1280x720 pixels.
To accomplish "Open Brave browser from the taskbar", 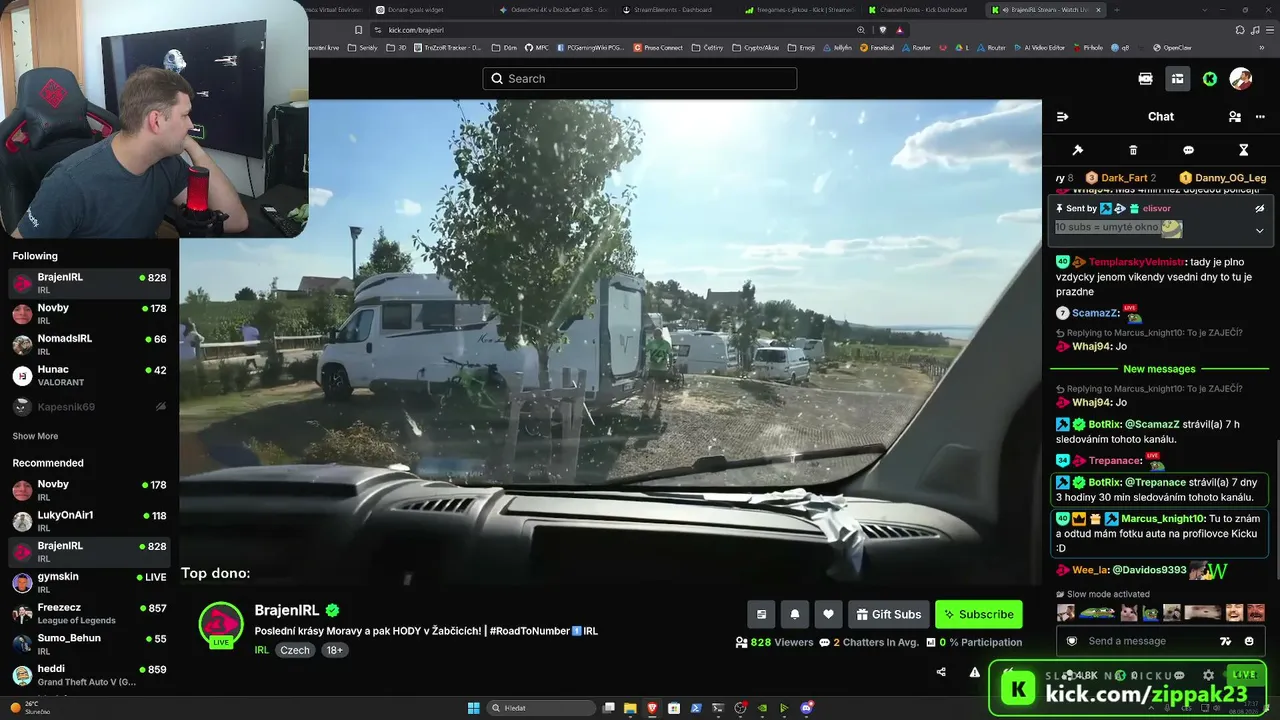I will click(x=652, y=708).
